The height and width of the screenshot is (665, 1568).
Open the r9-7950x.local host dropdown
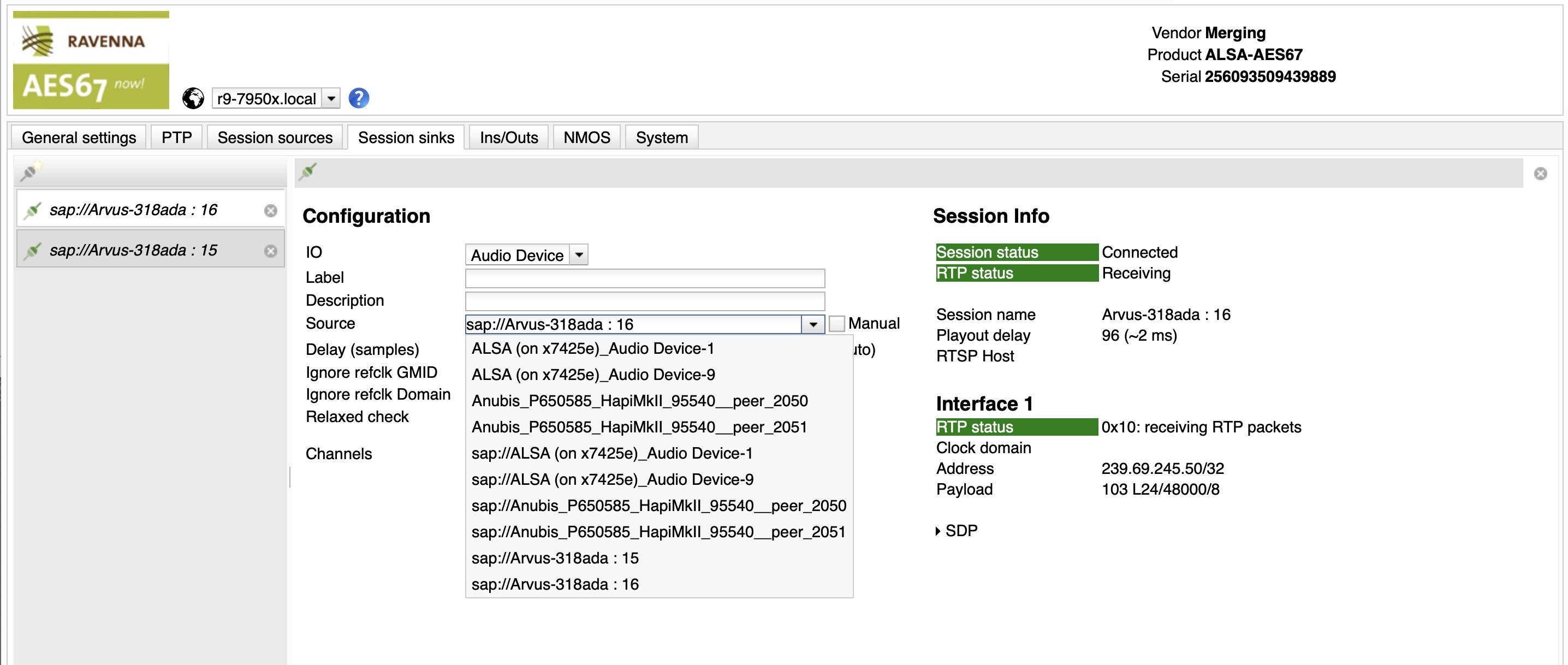coord(330,98)
